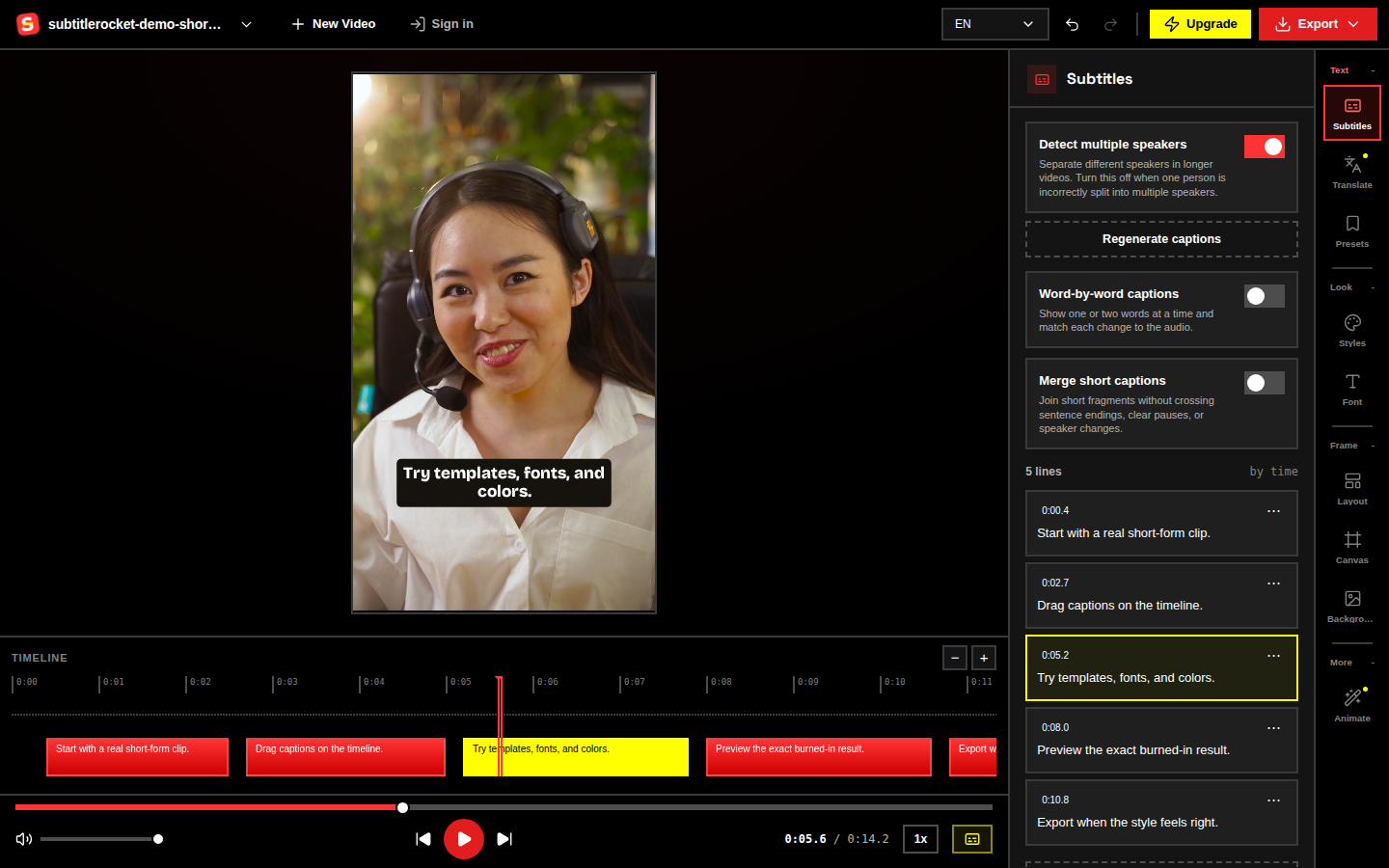Skip to previous caption

click(x=422, y=839)
